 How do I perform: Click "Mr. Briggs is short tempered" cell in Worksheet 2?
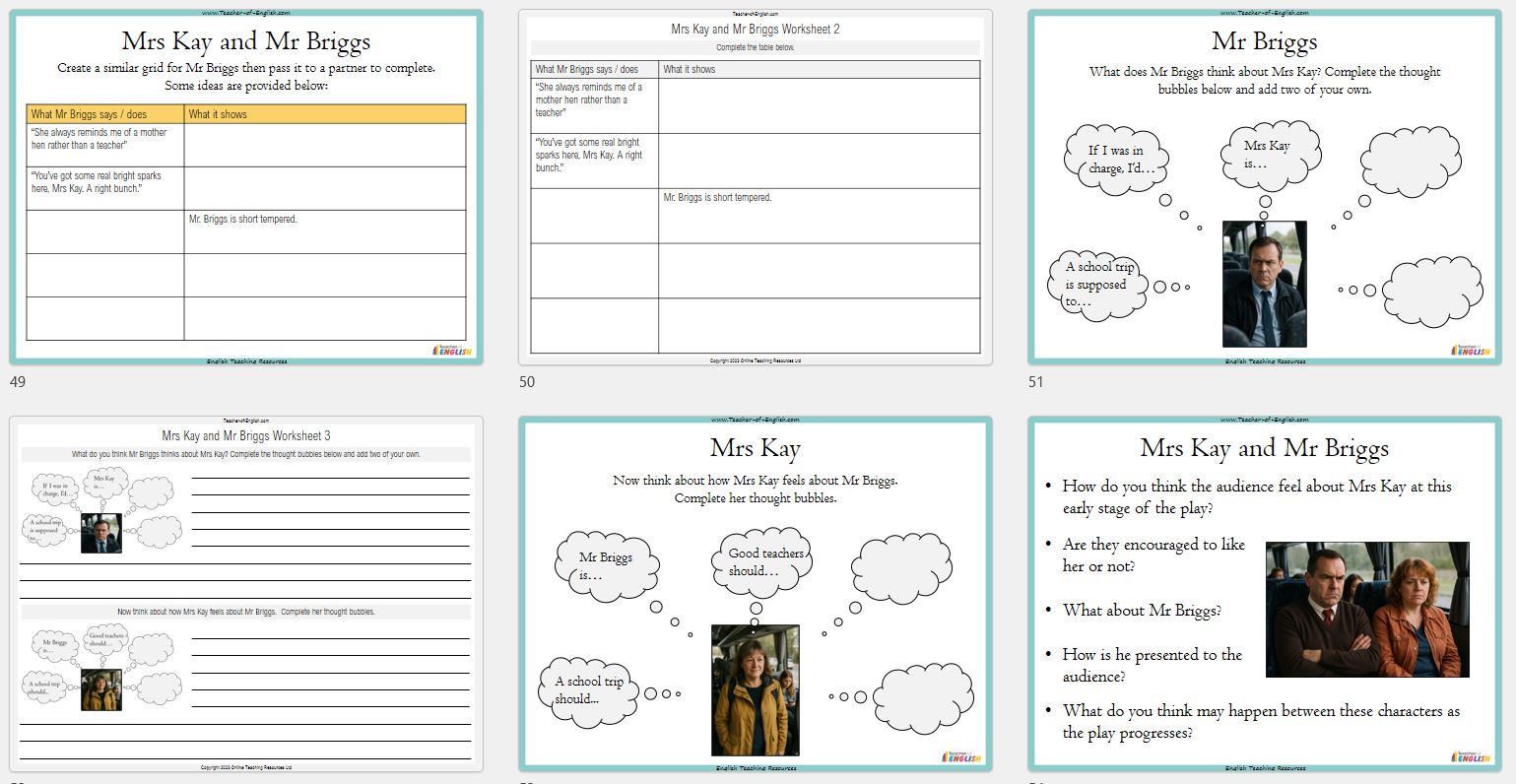[819, 215]
